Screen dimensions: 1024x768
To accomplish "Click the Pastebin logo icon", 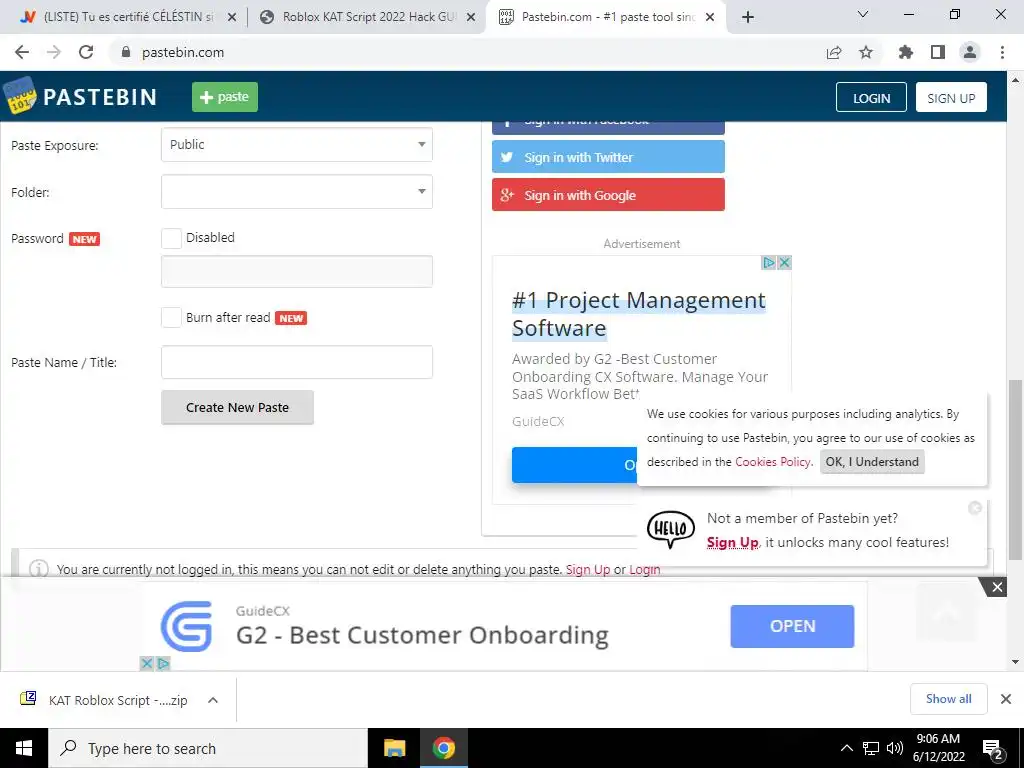I will pyautogui.click(x=20, y=95).
